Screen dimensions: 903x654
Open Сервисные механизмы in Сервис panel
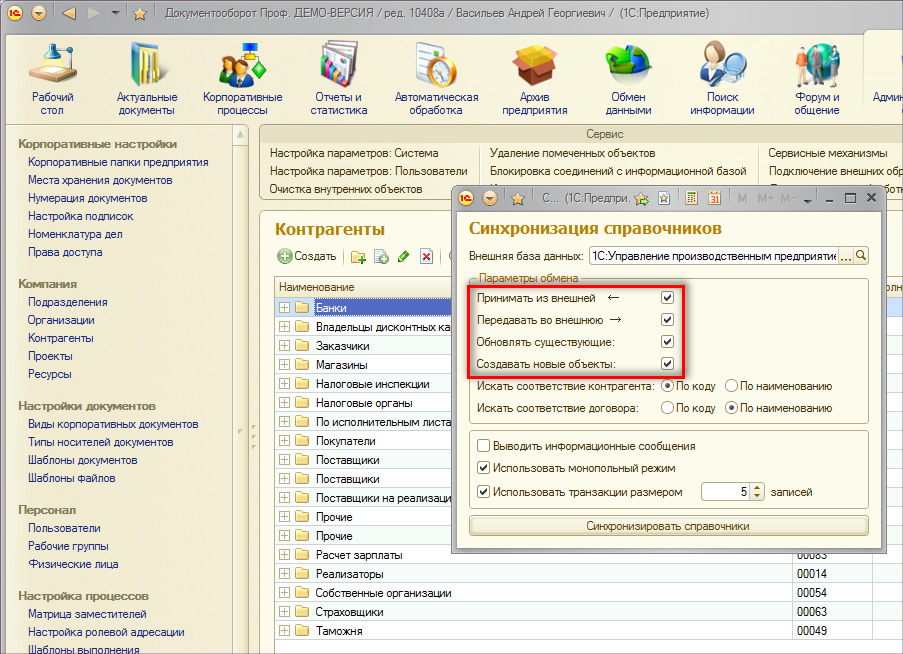828,153
